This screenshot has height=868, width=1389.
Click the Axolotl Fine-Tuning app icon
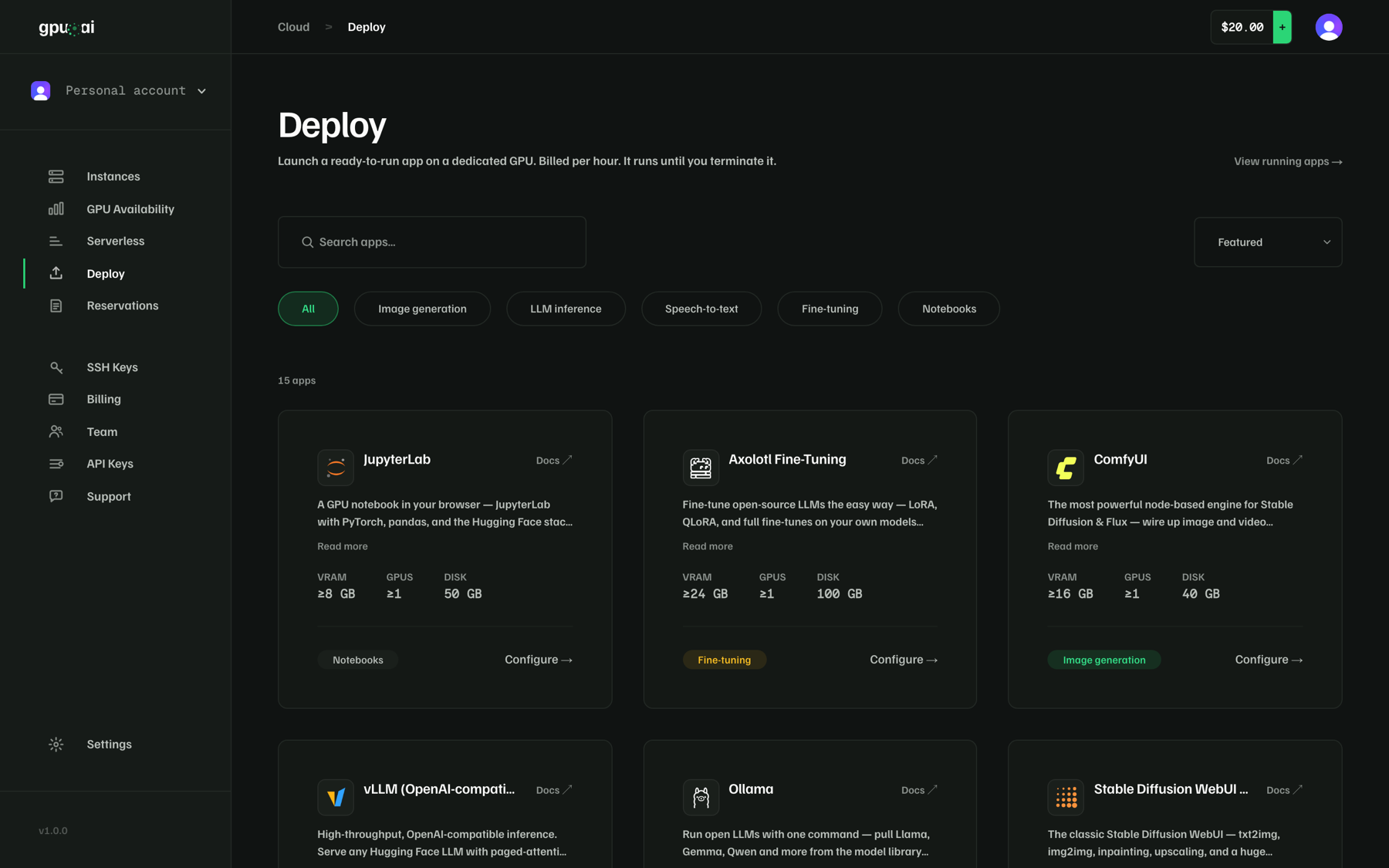pos(701,468)
